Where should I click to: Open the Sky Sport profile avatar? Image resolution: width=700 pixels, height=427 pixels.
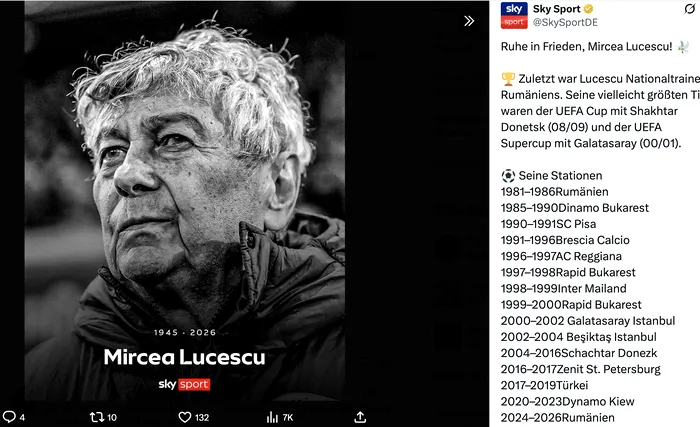[514, 15]
